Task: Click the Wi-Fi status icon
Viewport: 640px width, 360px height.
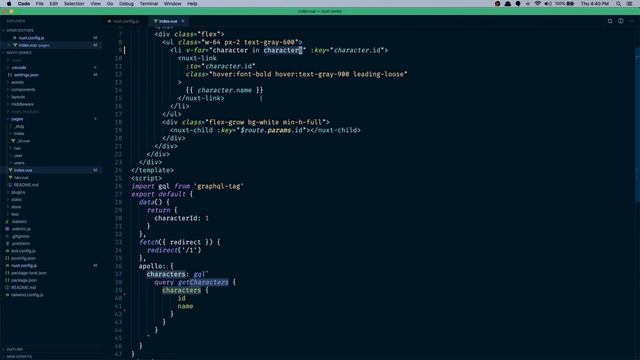Action: click(x=538, y=4)
